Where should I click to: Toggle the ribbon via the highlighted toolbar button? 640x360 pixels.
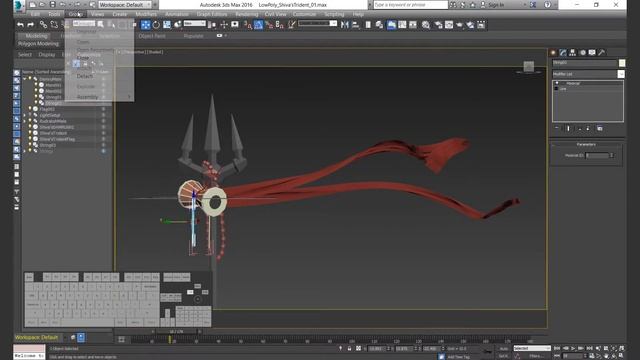(x=391, y=25)
